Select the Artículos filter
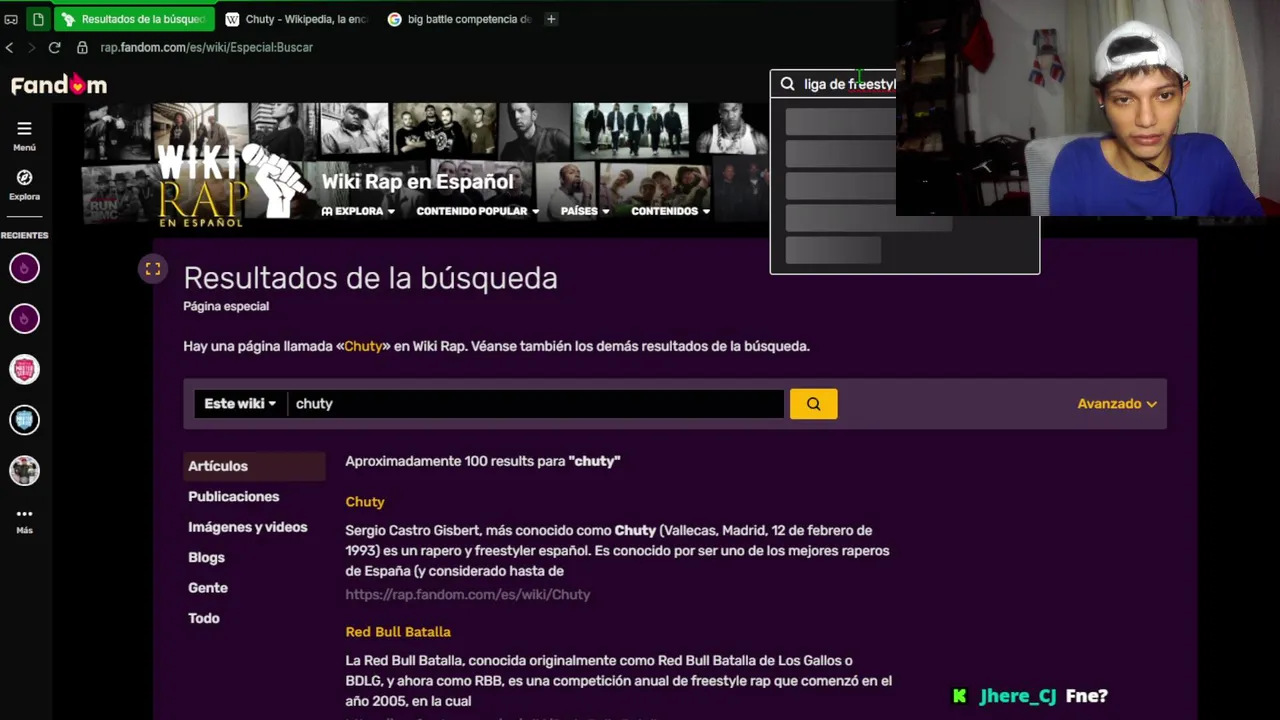This screenshot has width=1280, height=720. pos(255,466)
